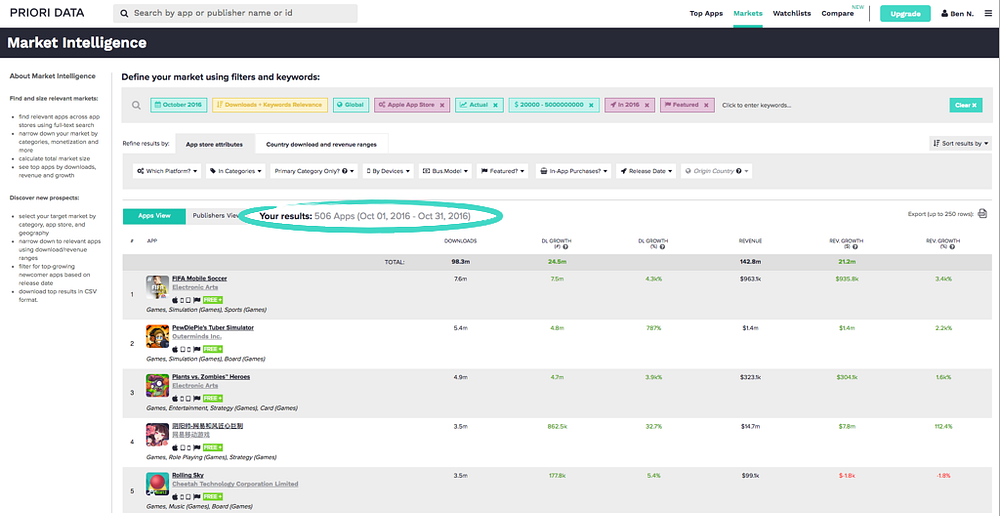
Task: Open the Ben N. user account
Action: click(958, 13)
